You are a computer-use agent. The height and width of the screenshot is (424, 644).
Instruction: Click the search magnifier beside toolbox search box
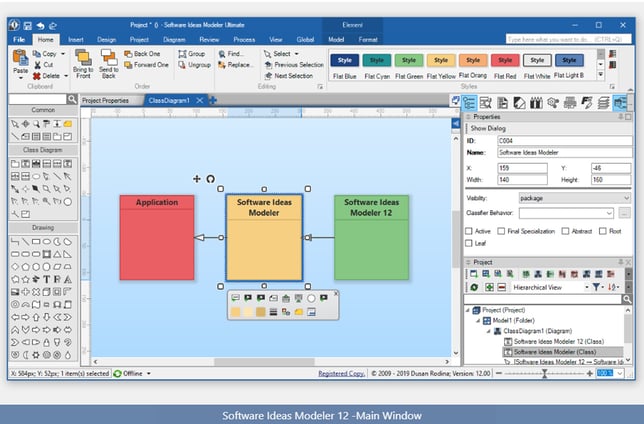point(72,99)
